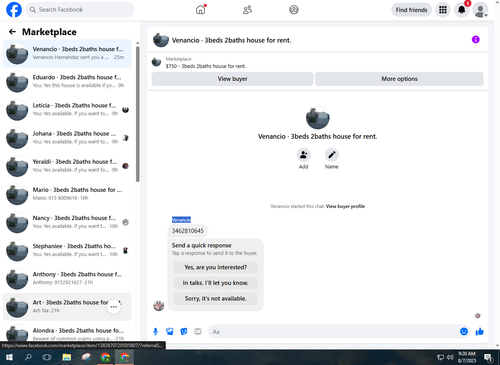The width and height of the screenshot is (500, 365).
Task: Open the three-dot menu on Art conversation
Action: pyautogui.click(x=114, y=307)
